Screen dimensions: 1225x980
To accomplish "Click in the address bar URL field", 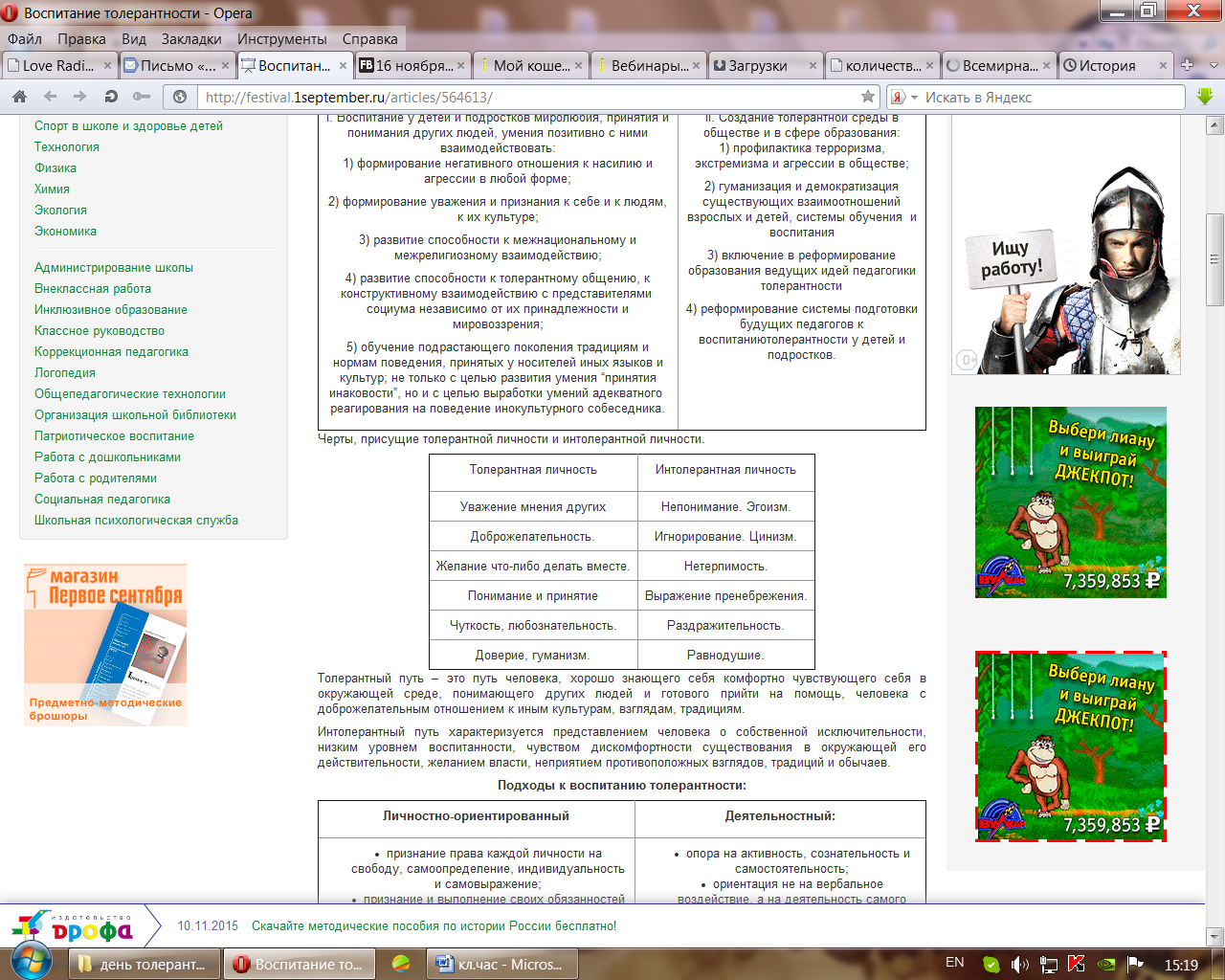I will pos(526,97).
